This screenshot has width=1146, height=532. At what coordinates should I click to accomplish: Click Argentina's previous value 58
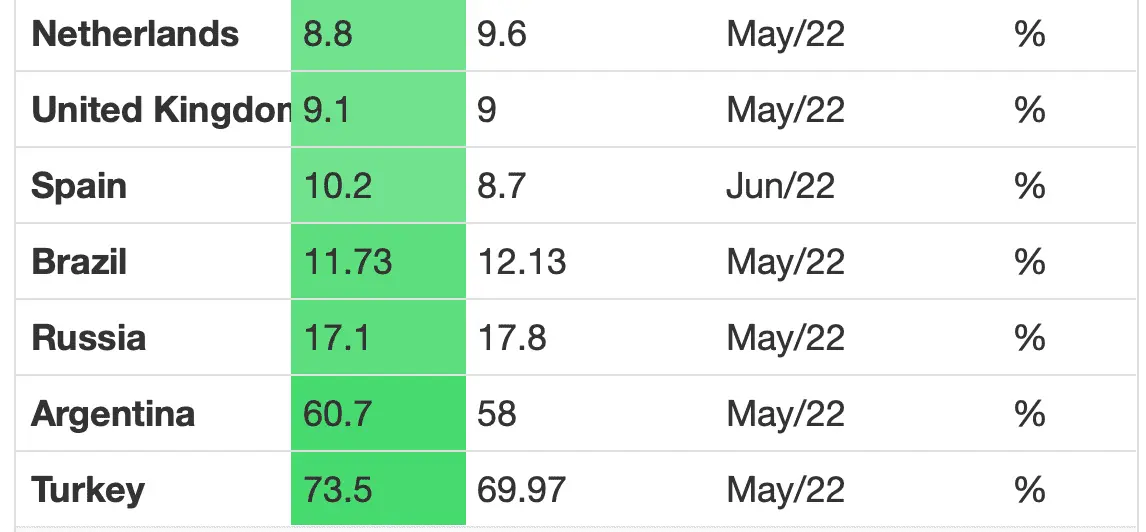click(497, 414)
